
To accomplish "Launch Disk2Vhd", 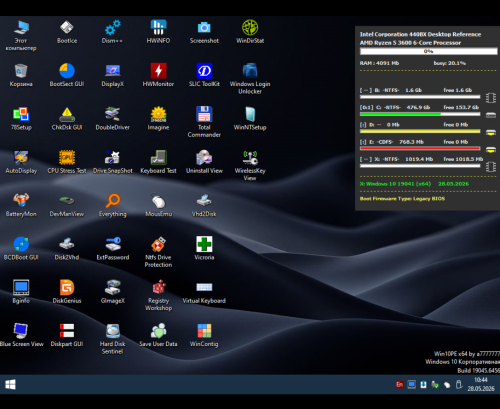I will [67, 249].
